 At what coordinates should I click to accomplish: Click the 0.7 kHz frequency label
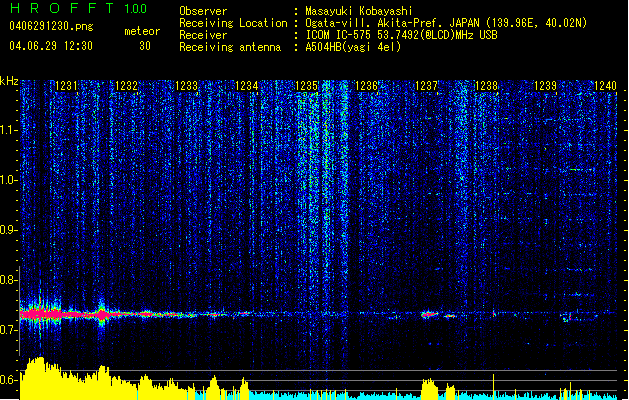[x=8, y=330]
